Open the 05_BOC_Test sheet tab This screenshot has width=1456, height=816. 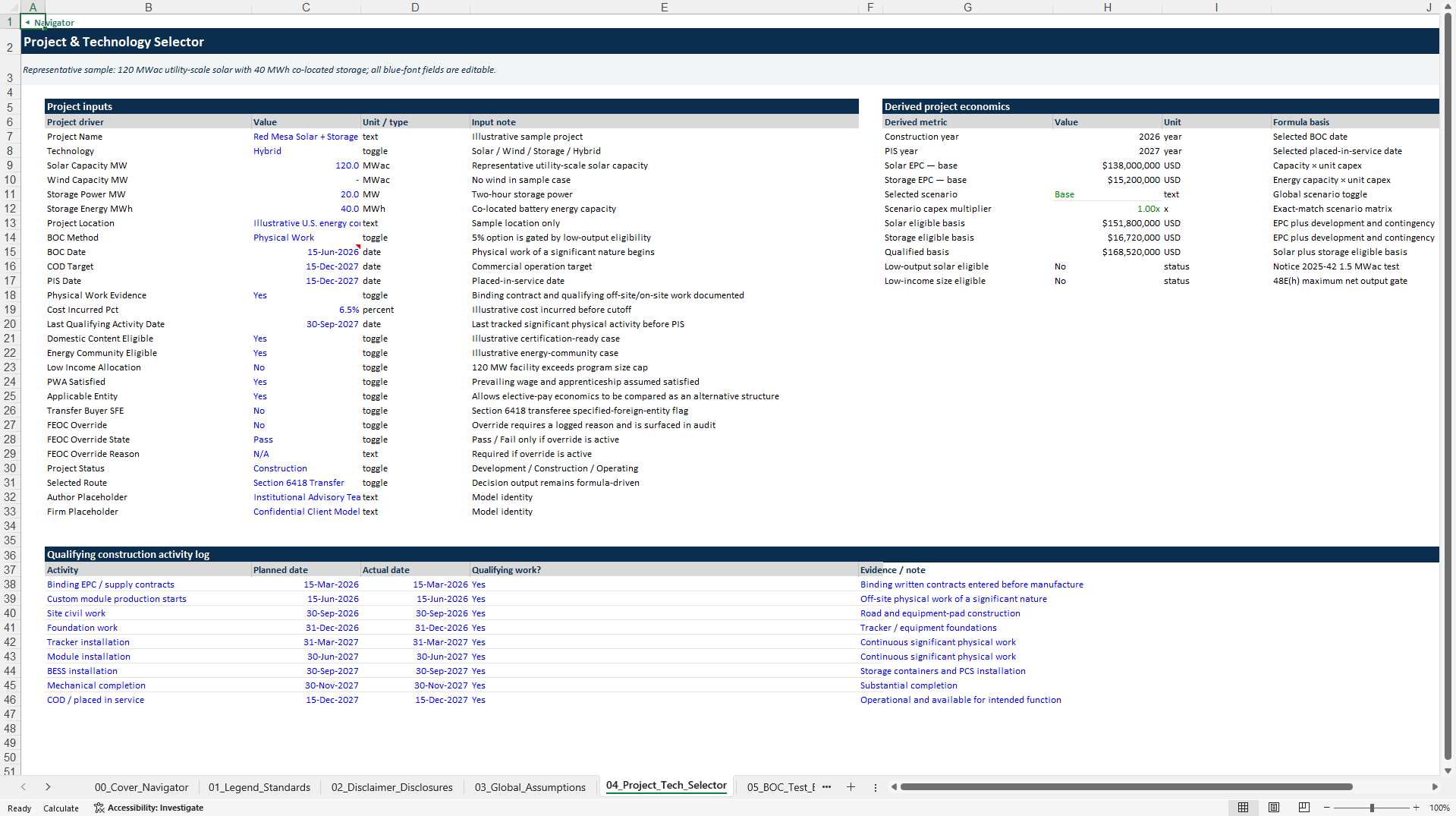pyautogui.click(x=781, y=787)
